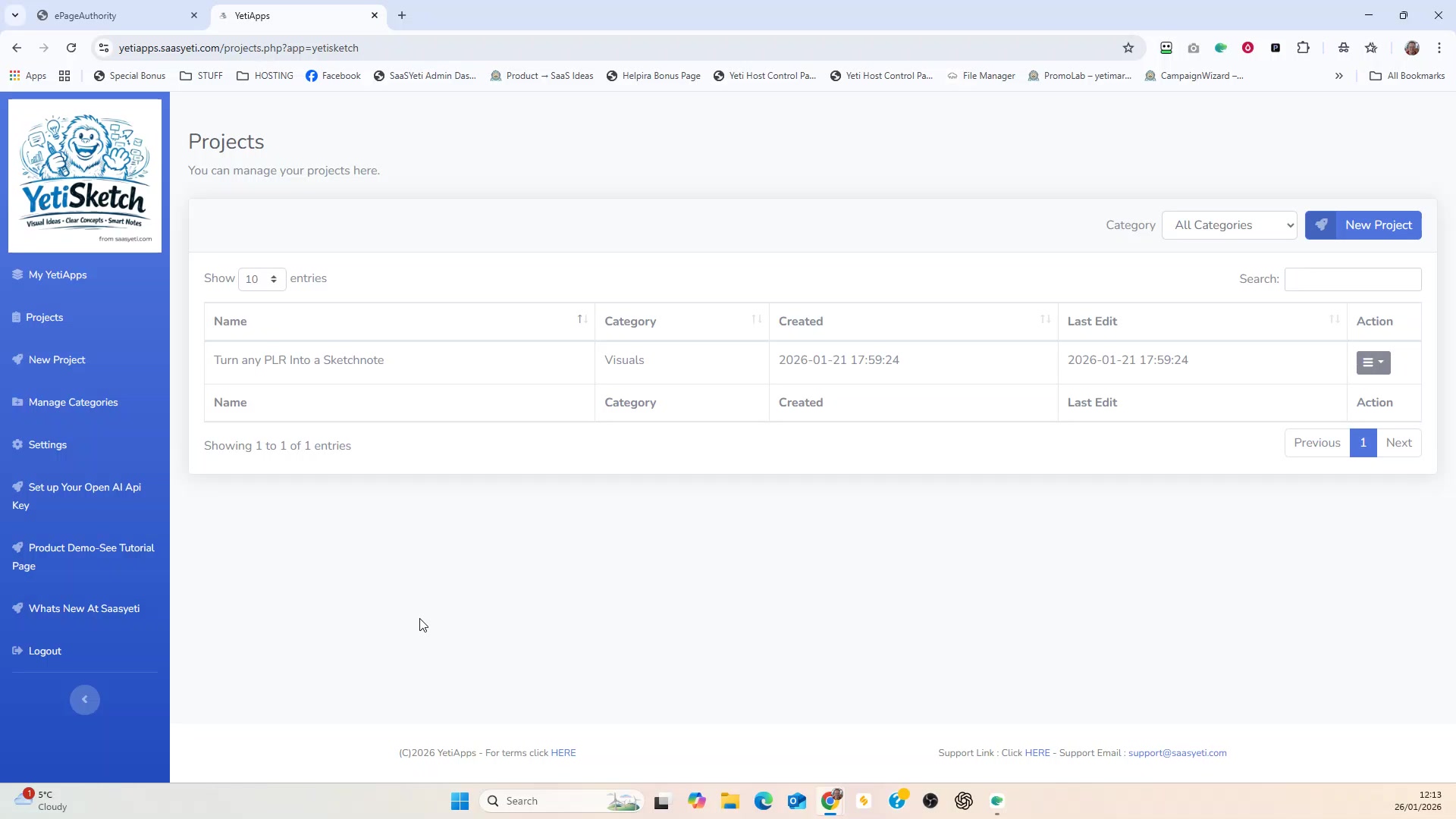
Task: Click Previous pagination button
Action: tap(1317, 443)
